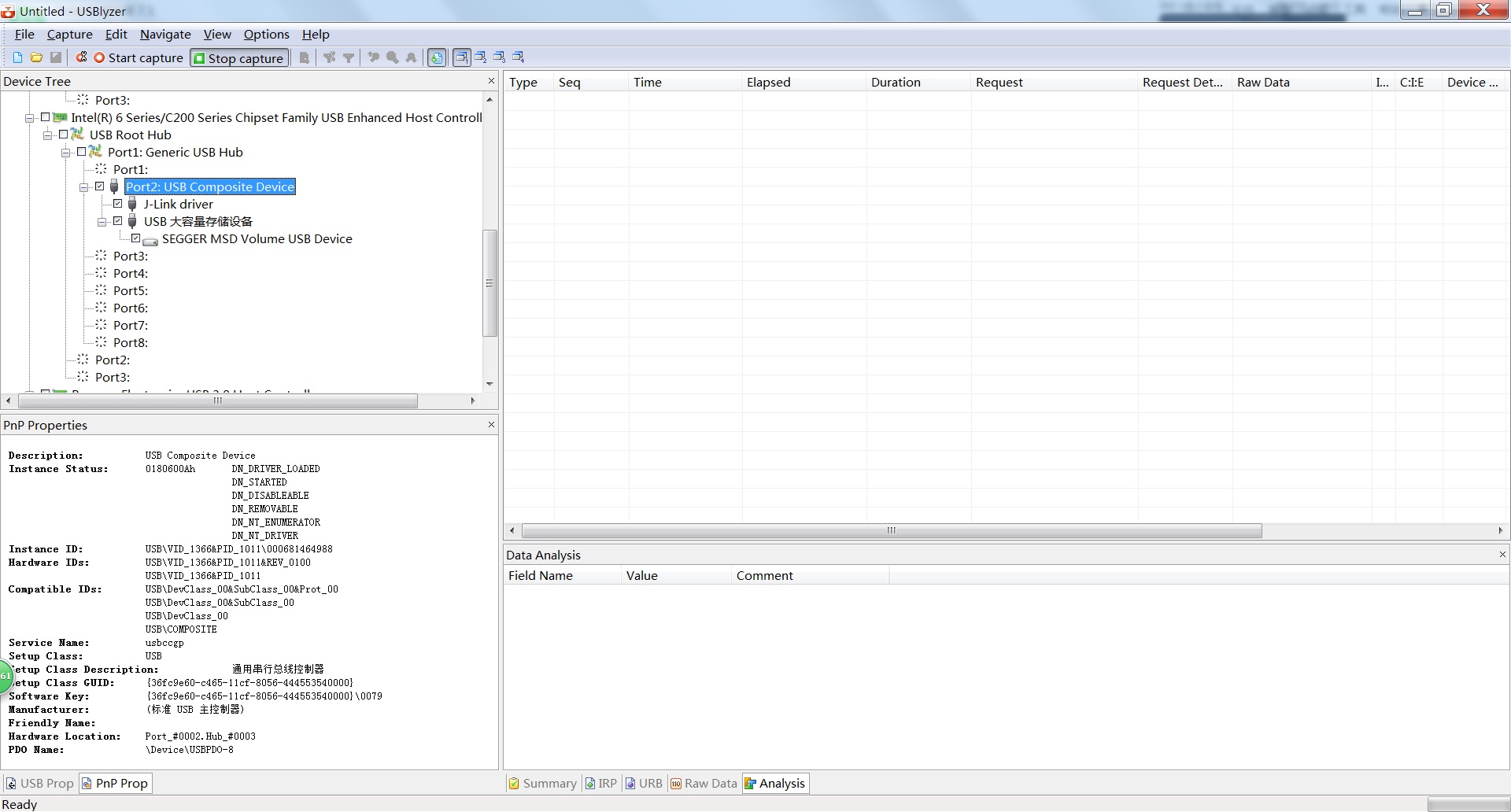This screenshot has width=1511, height=812.
Task: Click the hot-plug capture icon before Start capture
Action: [81, 57]
